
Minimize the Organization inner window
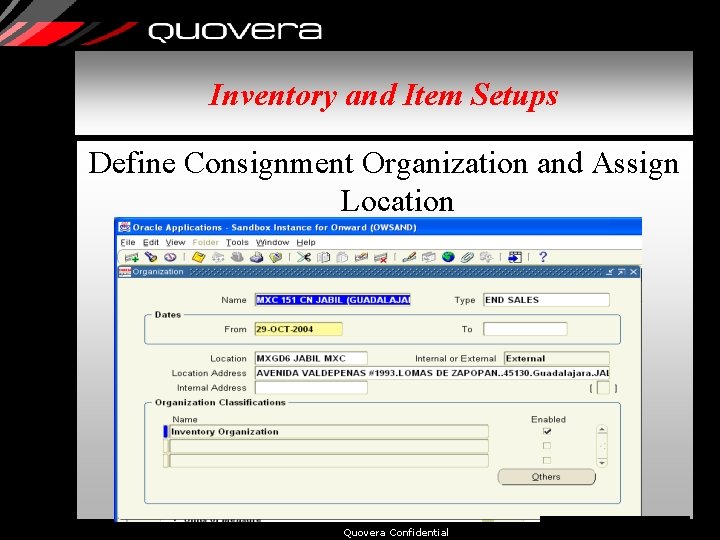[x=609, y=272]
